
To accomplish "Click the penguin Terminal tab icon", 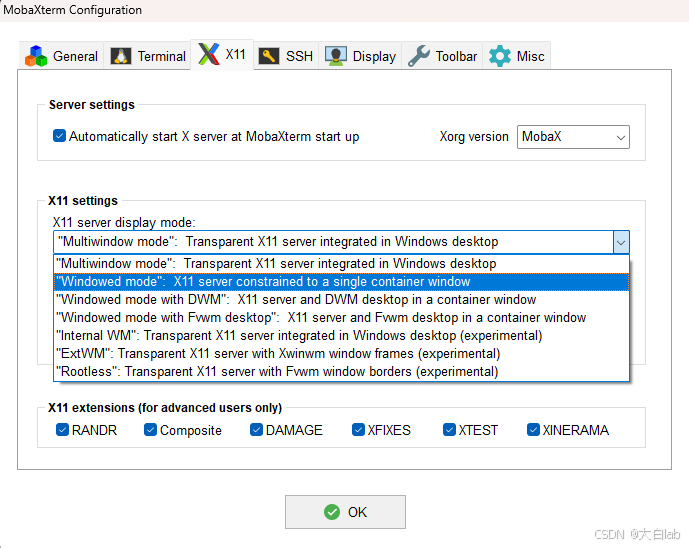I will pyautogui.click(x=121, y=56).
